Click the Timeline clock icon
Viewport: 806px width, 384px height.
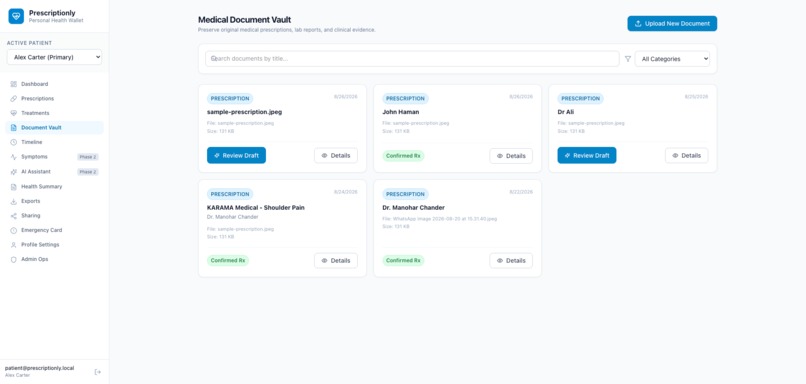(x=13, y=142)
